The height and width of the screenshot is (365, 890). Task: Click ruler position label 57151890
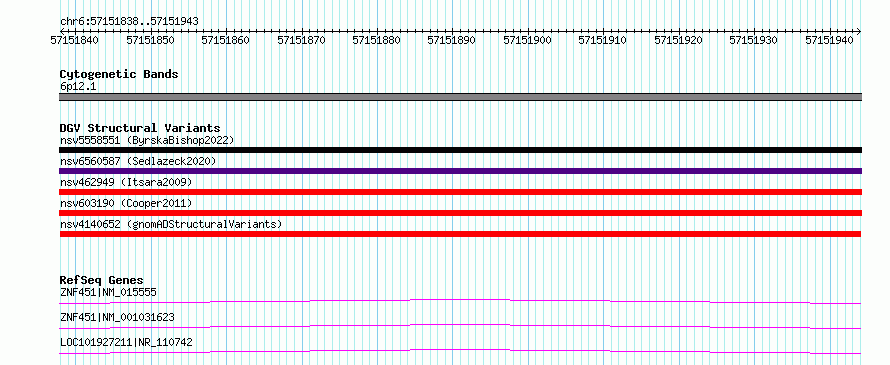451,40
